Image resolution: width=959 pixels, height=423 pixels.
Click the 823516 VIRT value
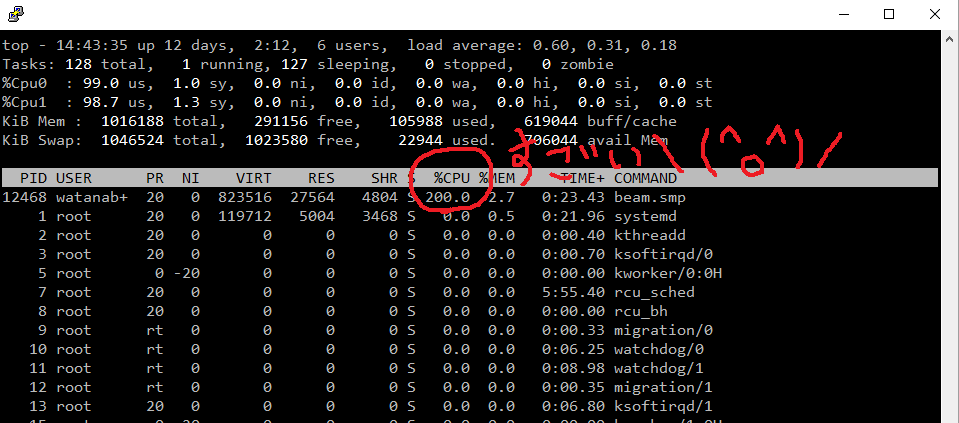[245, 197]
